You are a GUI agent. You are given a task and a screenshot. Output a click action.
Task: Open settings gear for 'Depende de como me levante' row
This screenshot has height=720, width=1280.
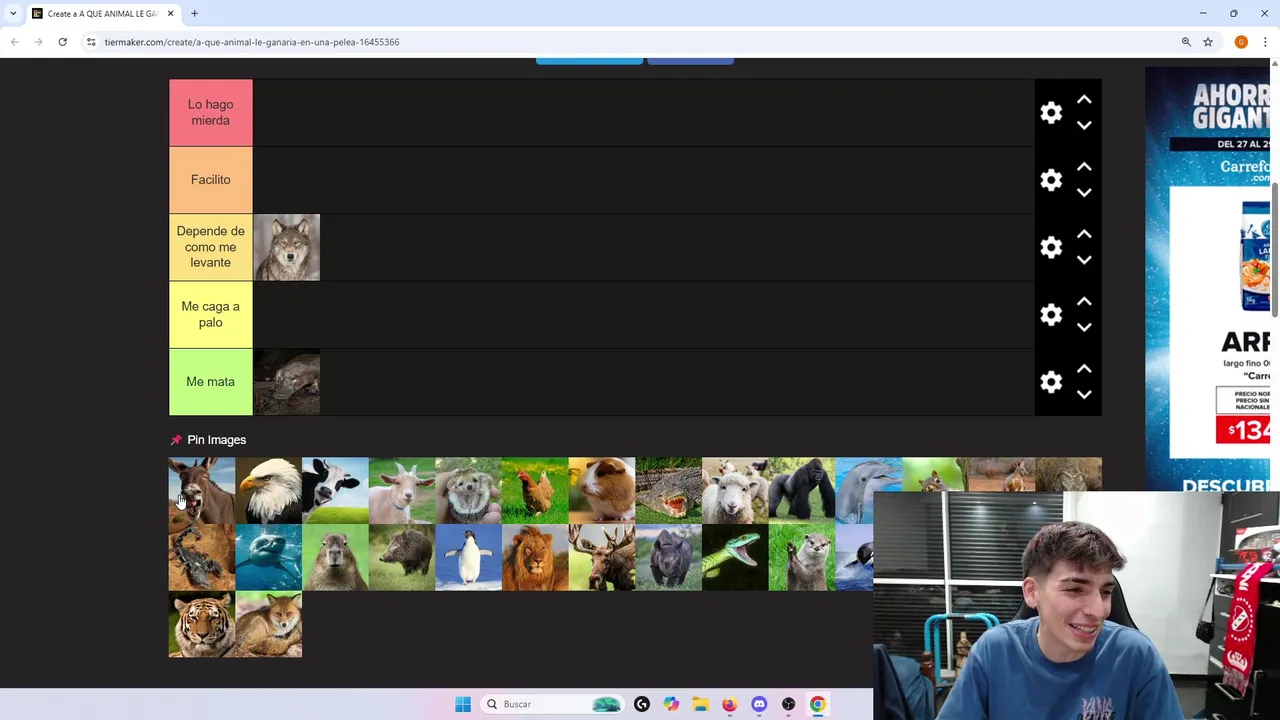(1050, 247)
